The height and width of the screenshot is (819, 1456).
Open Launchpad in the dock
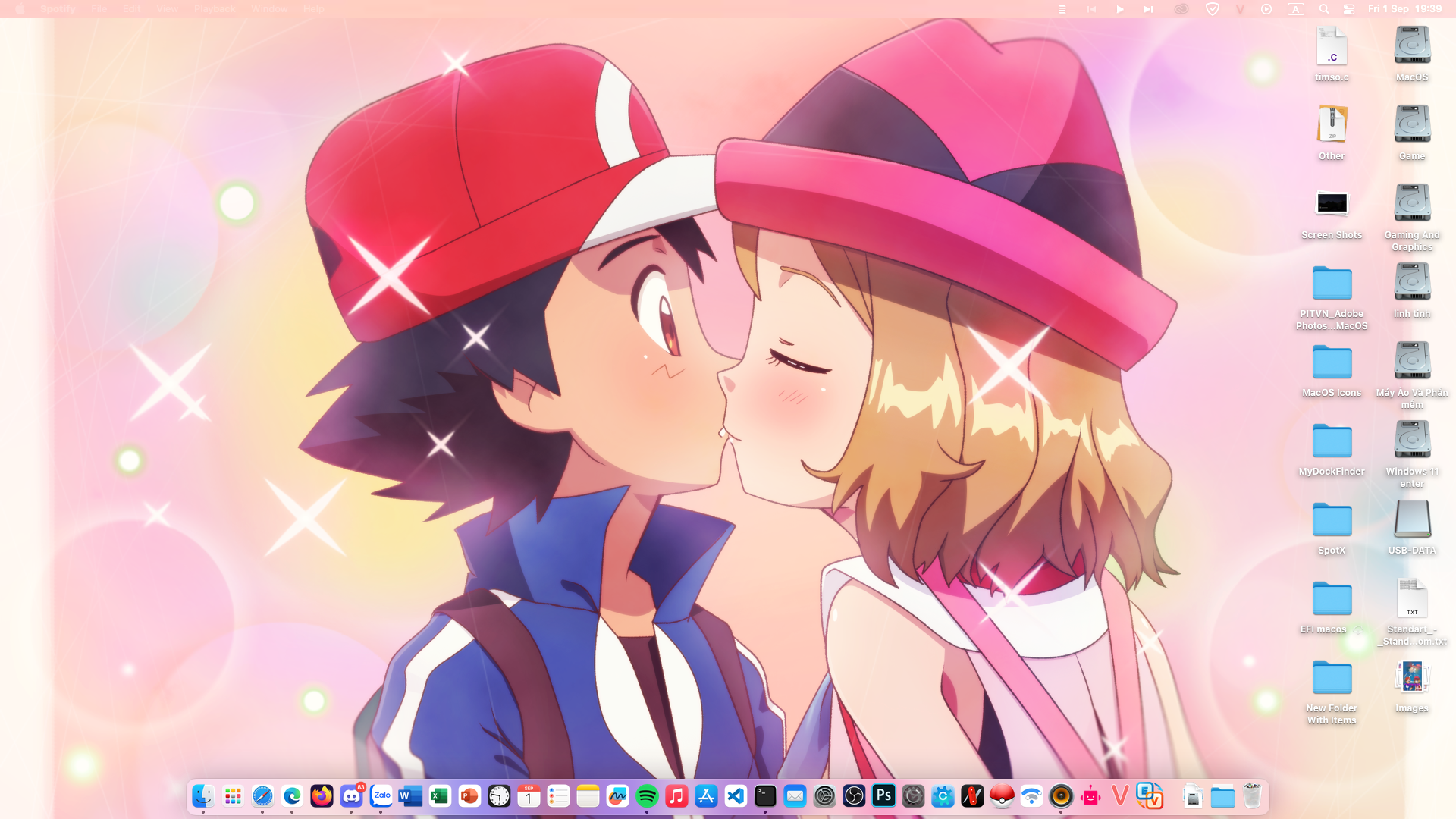pyautogui.click(x=233, y=796)
